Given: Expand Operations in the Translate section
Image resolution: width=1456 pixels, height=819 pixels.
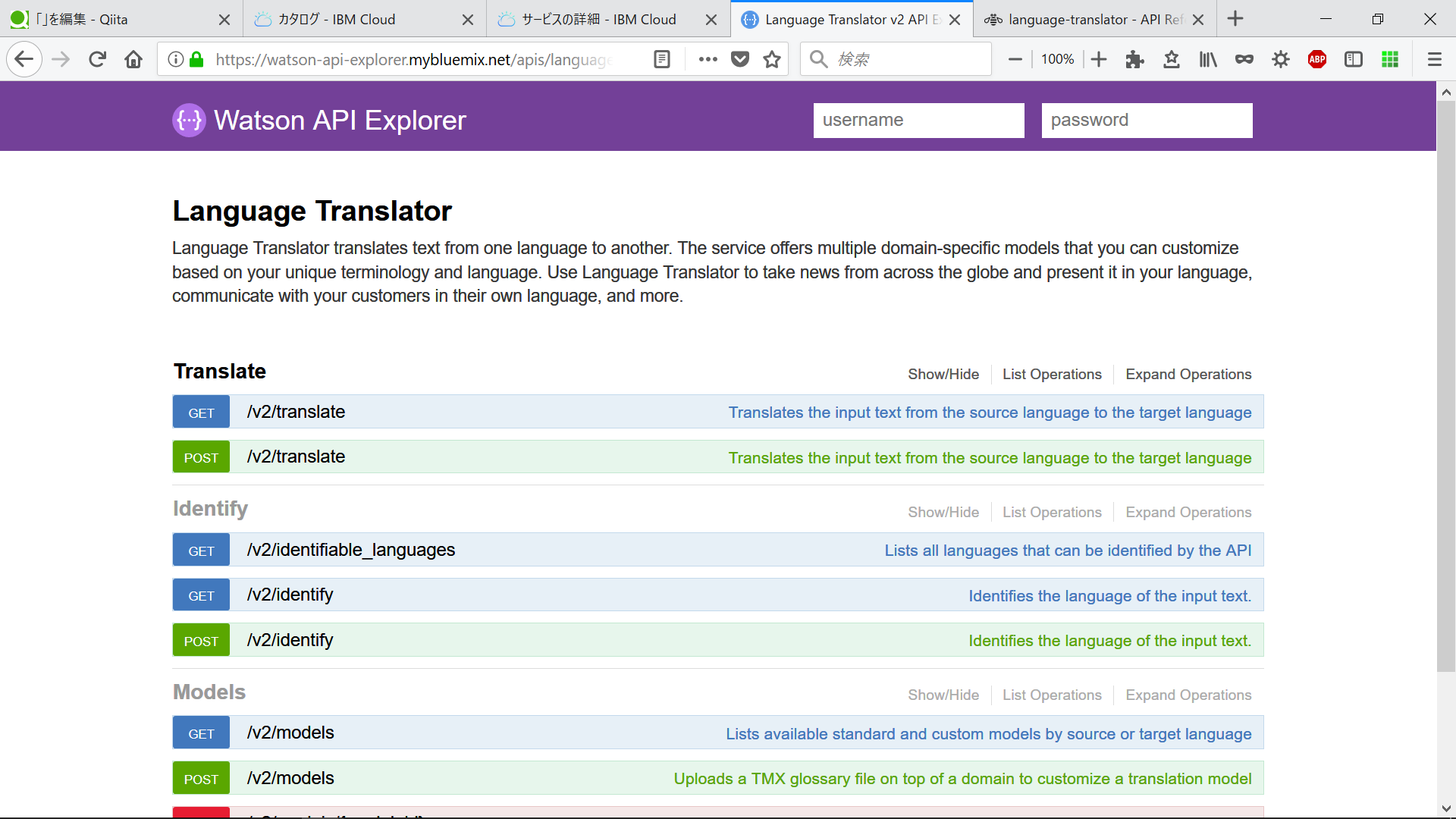Looking at the screenshot, I should tap(1188, 374).
